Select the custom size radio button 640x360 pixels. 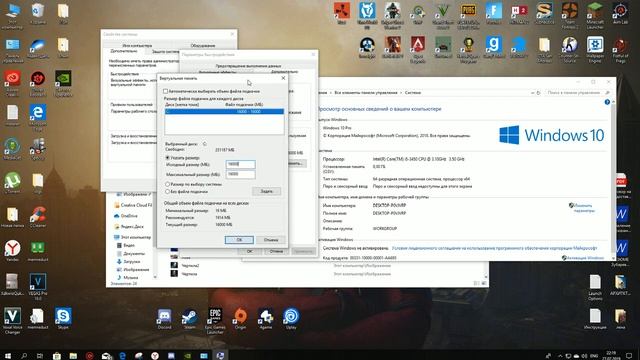167,158
